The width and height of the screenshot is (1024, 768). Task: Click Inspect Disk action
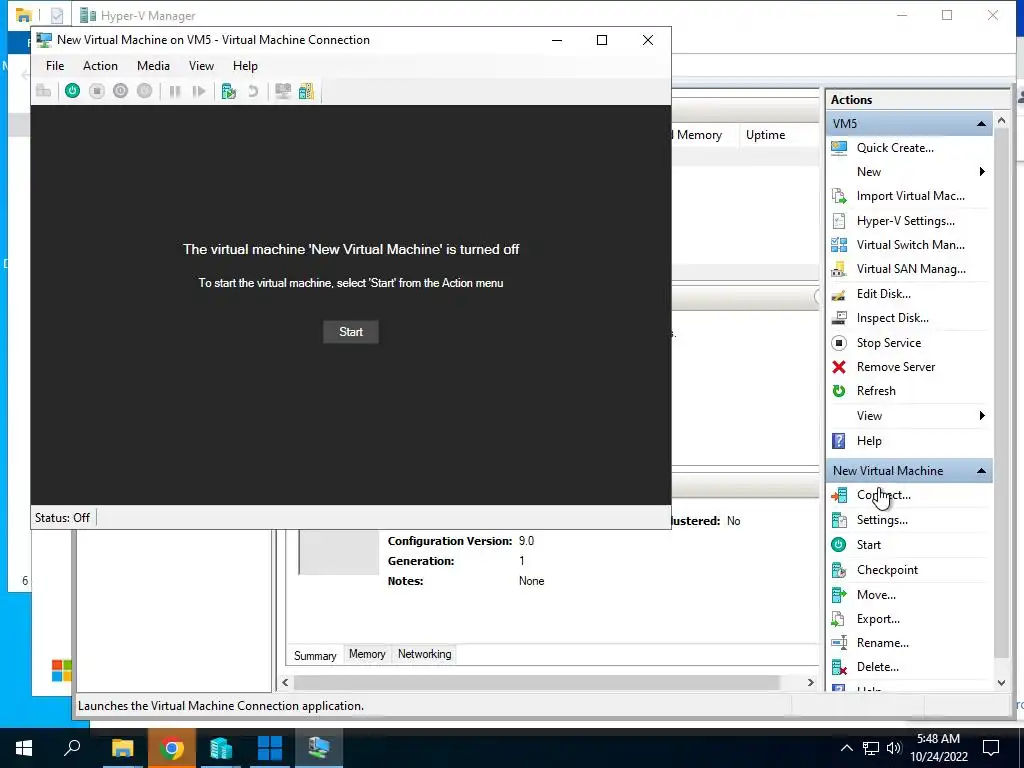pyautogui.click(x=892, y=318)
